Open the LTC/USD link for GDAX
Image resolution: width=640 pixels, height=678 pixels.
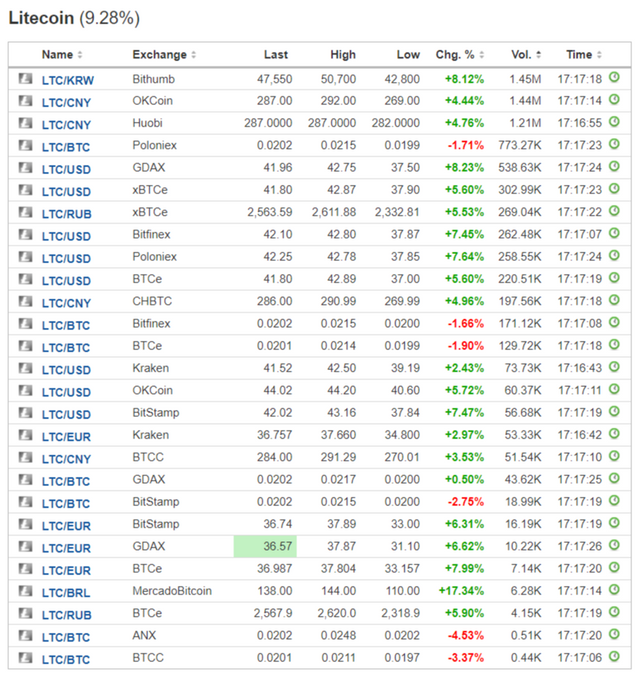(x=66, y=170)
